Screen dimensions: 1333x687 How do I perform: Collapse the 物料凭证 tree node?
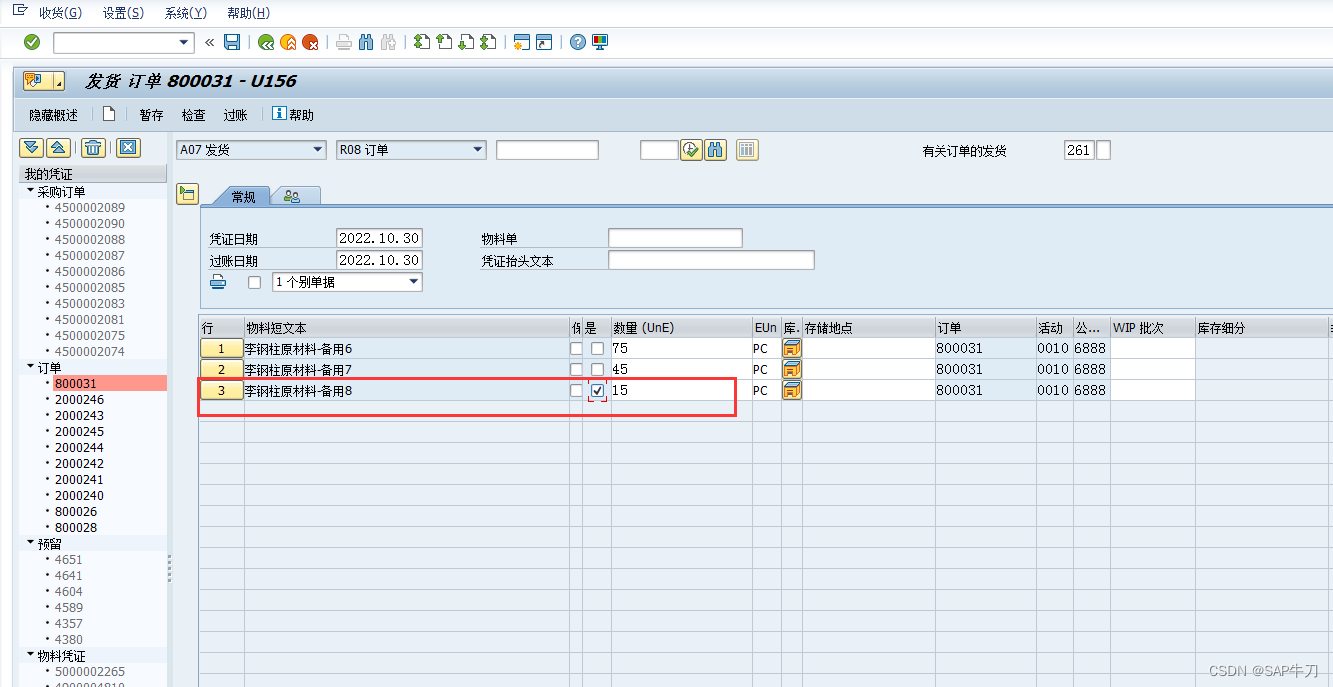pyautogui.click(x=30, y=654)
